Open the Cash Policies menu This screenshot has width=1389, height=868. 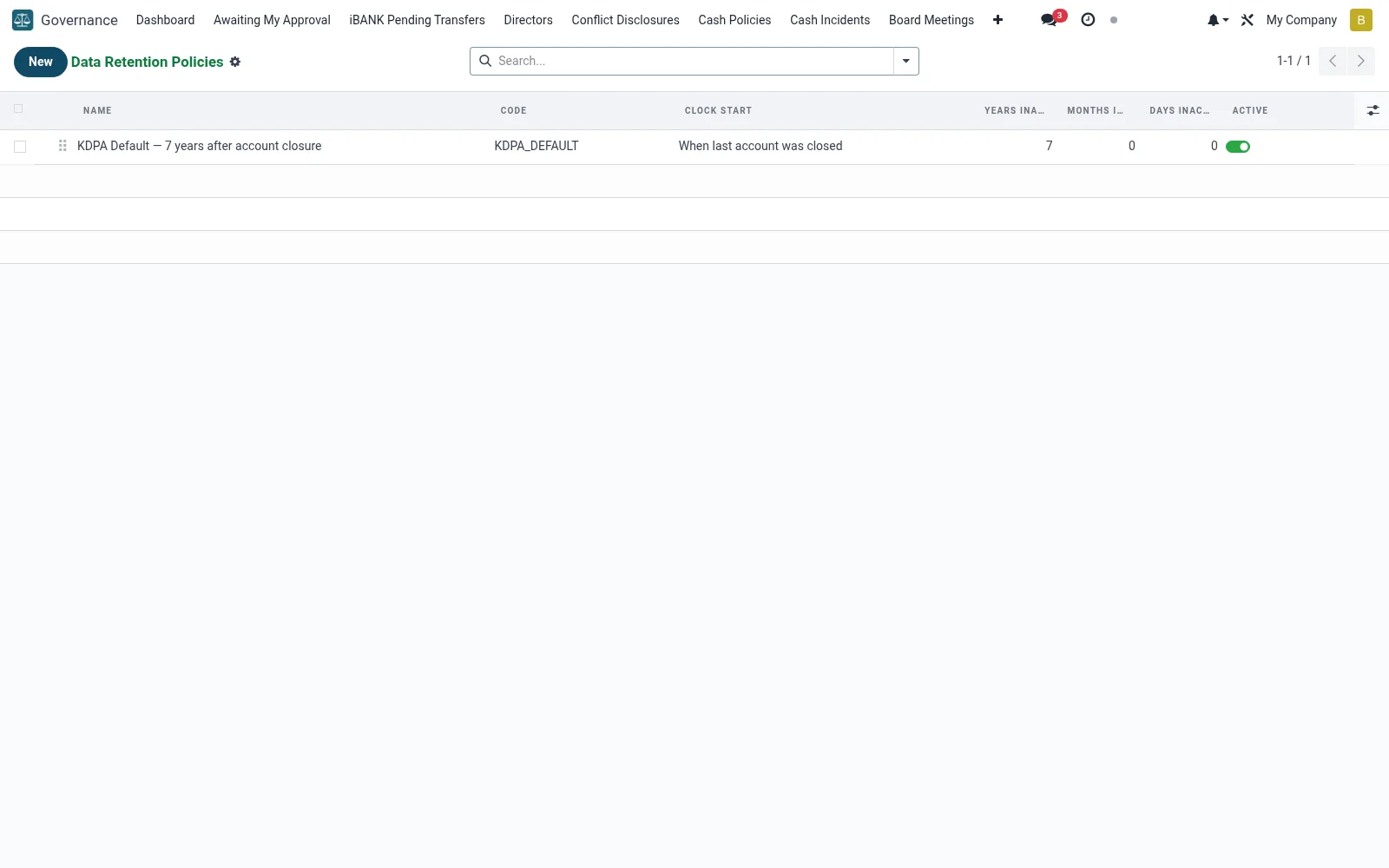tap(734, 20)
